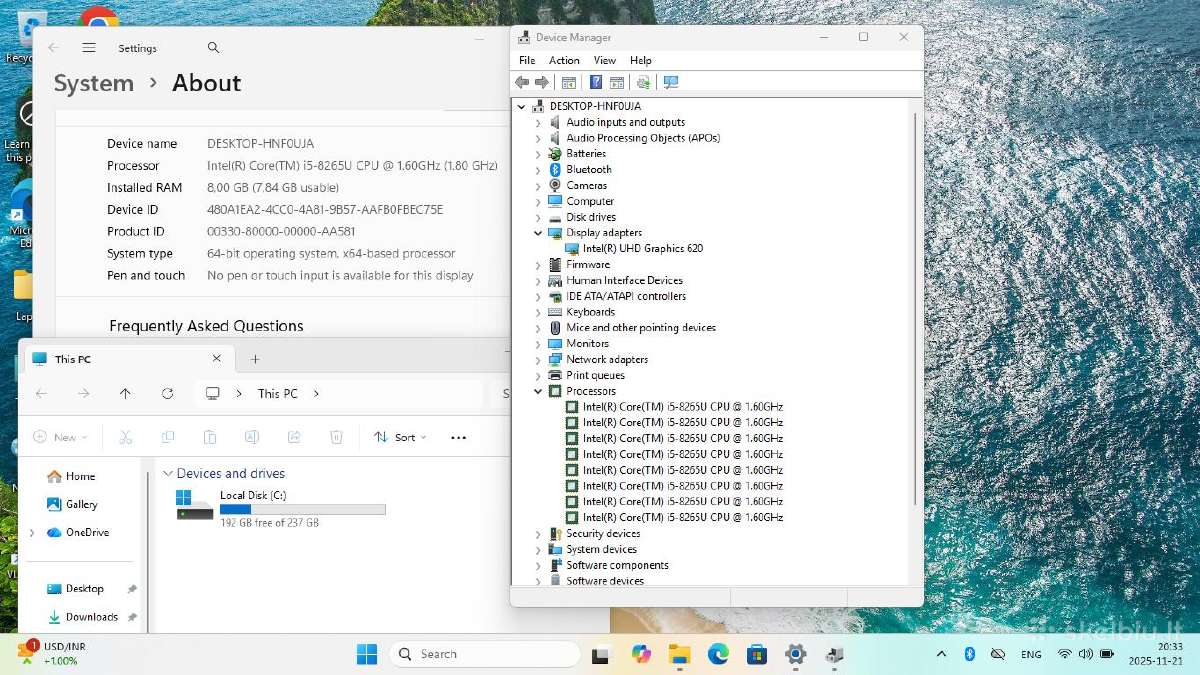Click the Settings window back arrow
Screen dimensions: 1200x675
(x=53, y=48)
